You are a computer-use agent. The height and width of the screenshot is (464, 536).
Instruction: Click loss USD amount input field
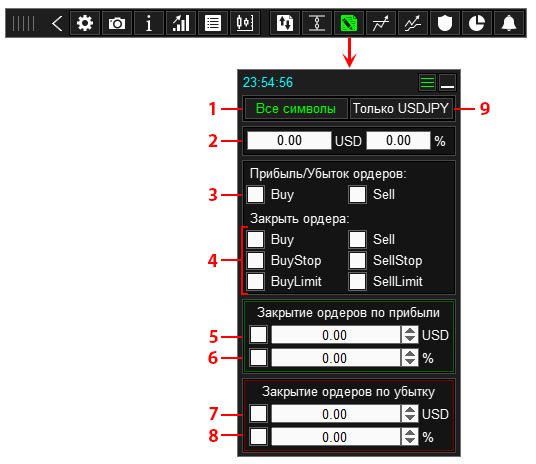[x=336, y=414]
